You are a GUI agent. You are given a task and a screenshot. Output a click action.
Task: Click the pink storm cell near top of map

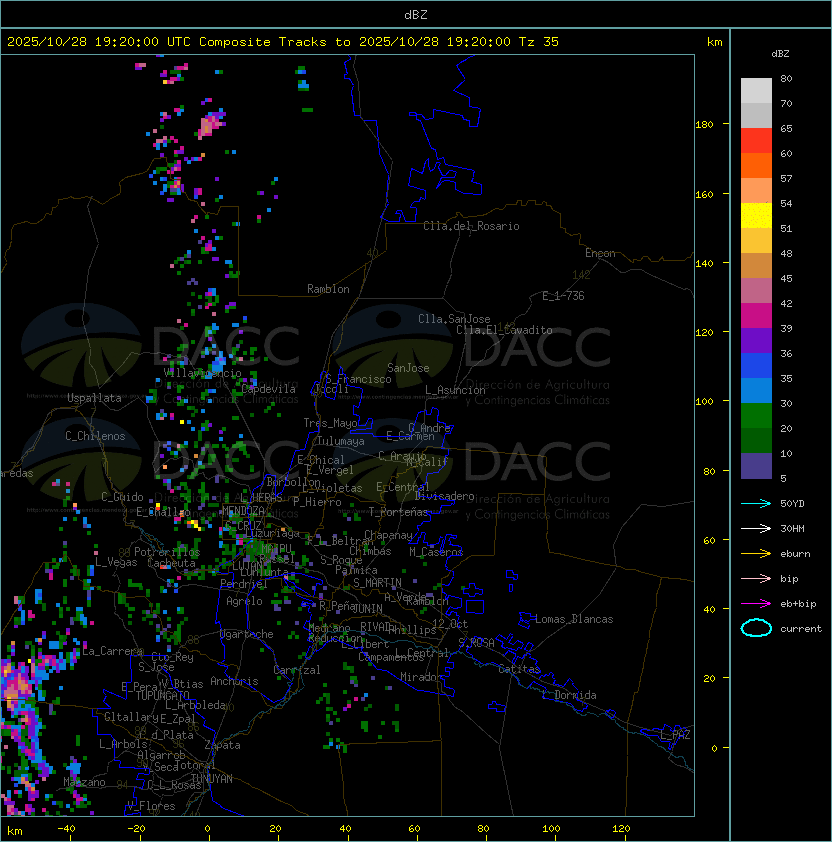[x=211, y=125]
